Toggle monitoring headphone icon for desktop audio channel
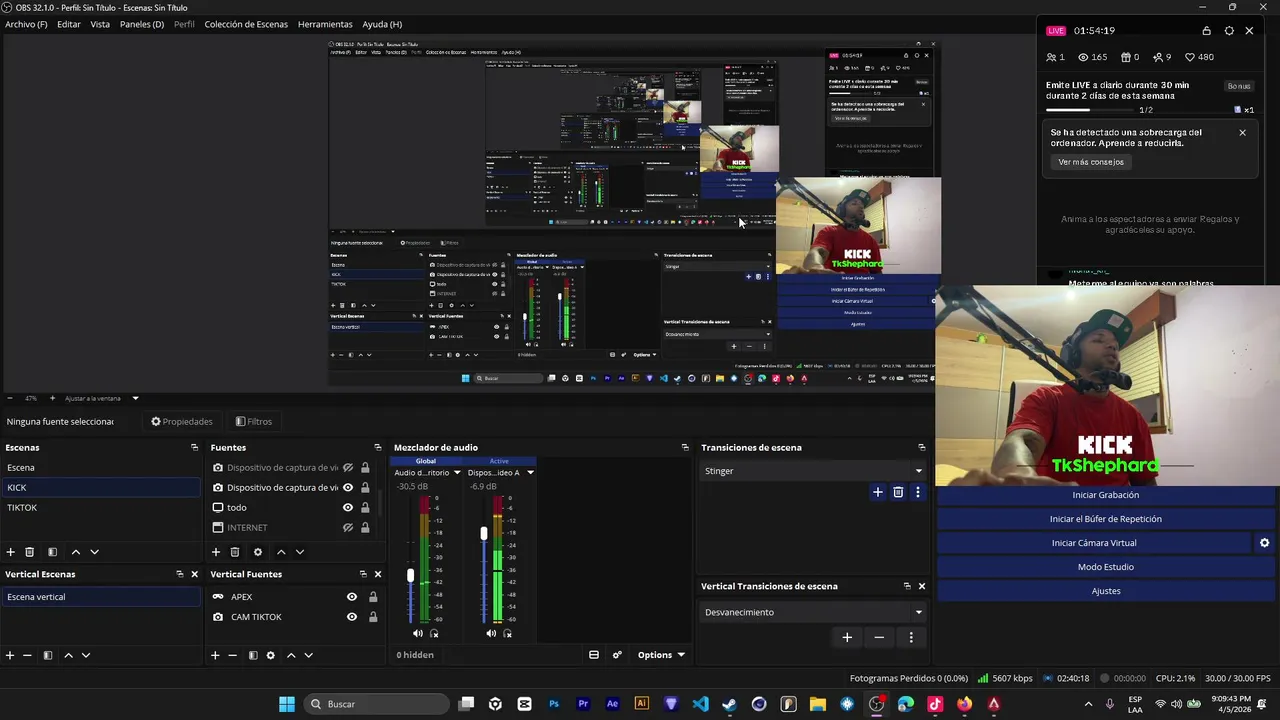The height and width of the screenshot is (720, 1280). (434, 633)
